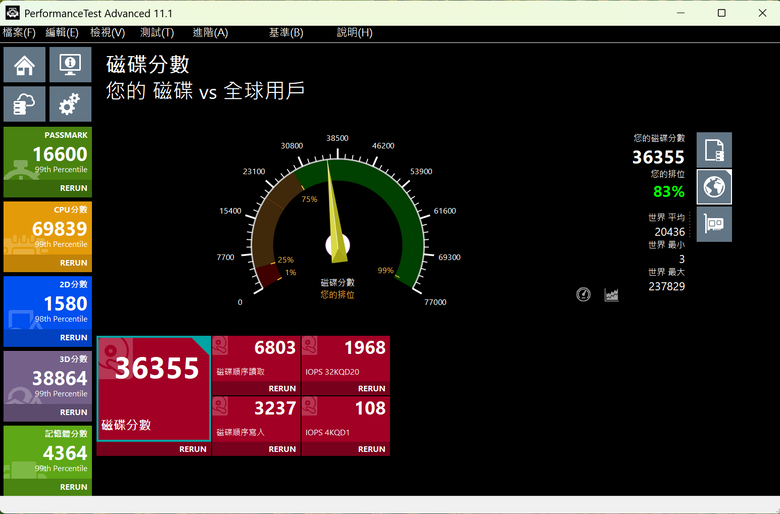Open the 編輯(E) menu
The height and width of the screenshot is (514, 780).
(62, 33)
